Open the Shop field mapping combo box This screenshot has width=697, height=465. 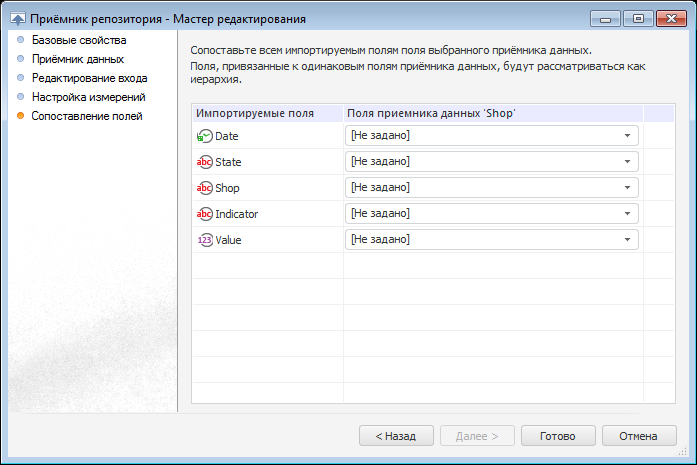(x=627, y=187)
